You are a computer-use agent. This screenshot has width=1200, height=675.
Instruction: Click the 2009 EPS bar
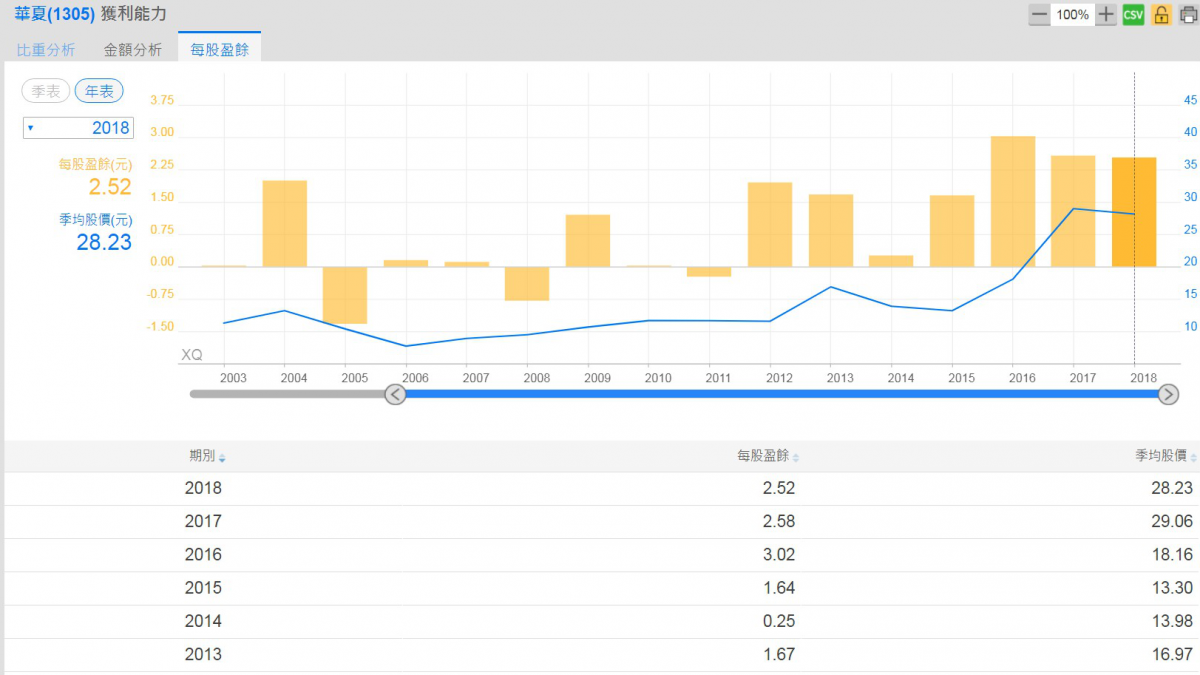tap(588, 241)
